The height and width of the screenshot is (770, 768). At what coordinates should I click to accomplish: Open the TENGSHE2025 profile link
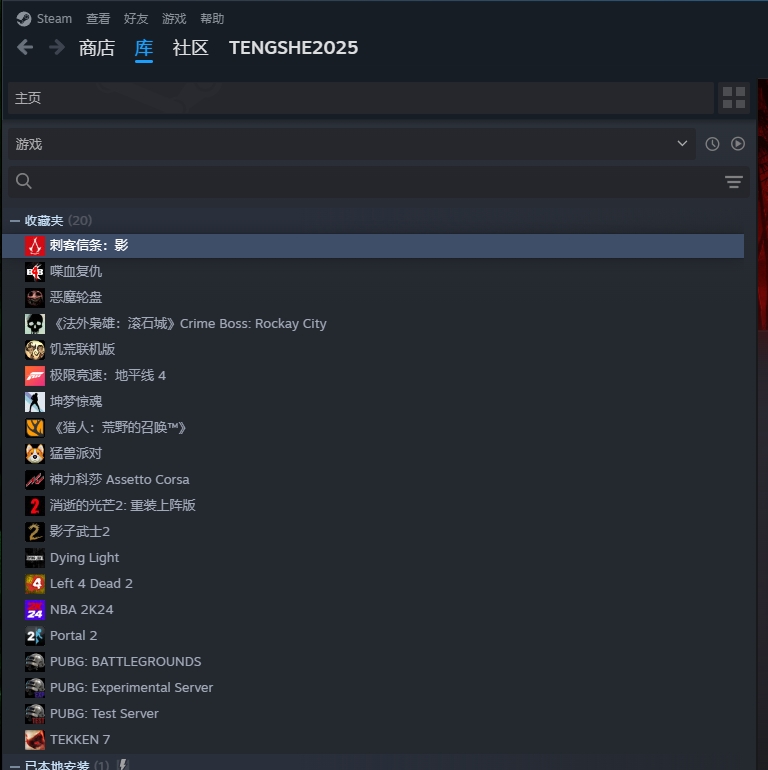pyautogui.click(x=294, y=48)
